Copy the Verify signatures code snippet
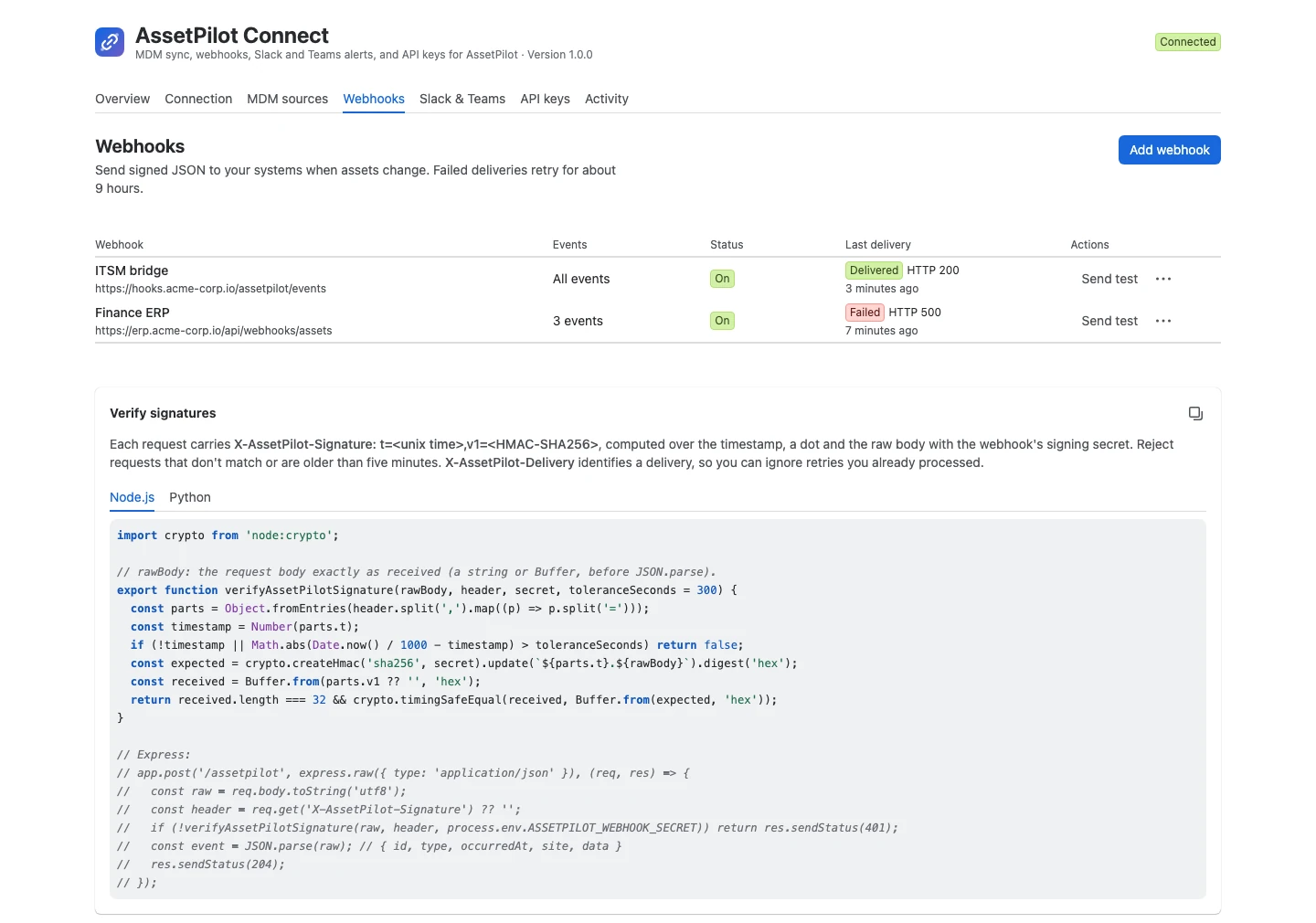1316x923 pixels. tap(1195, 414)
